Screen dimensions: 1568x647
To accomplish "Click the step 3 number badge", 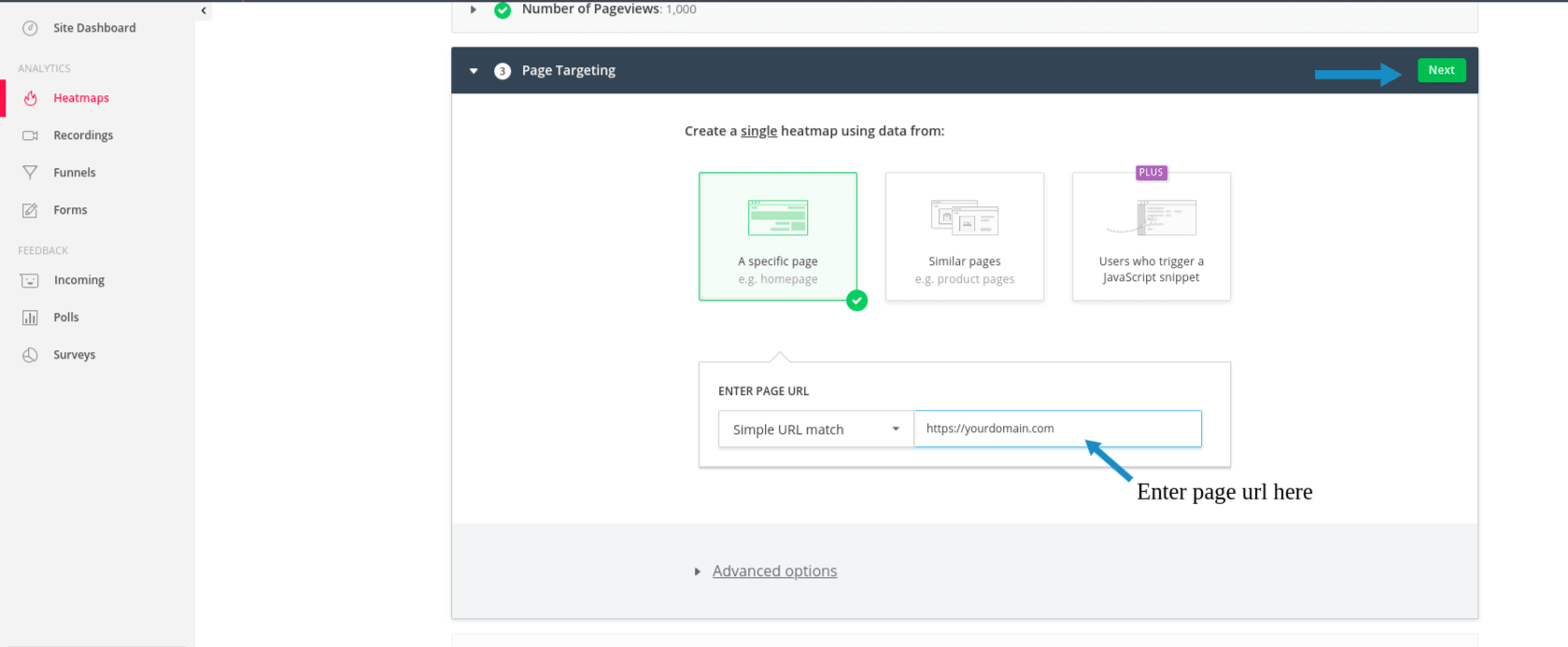I will tap(502, 71).
